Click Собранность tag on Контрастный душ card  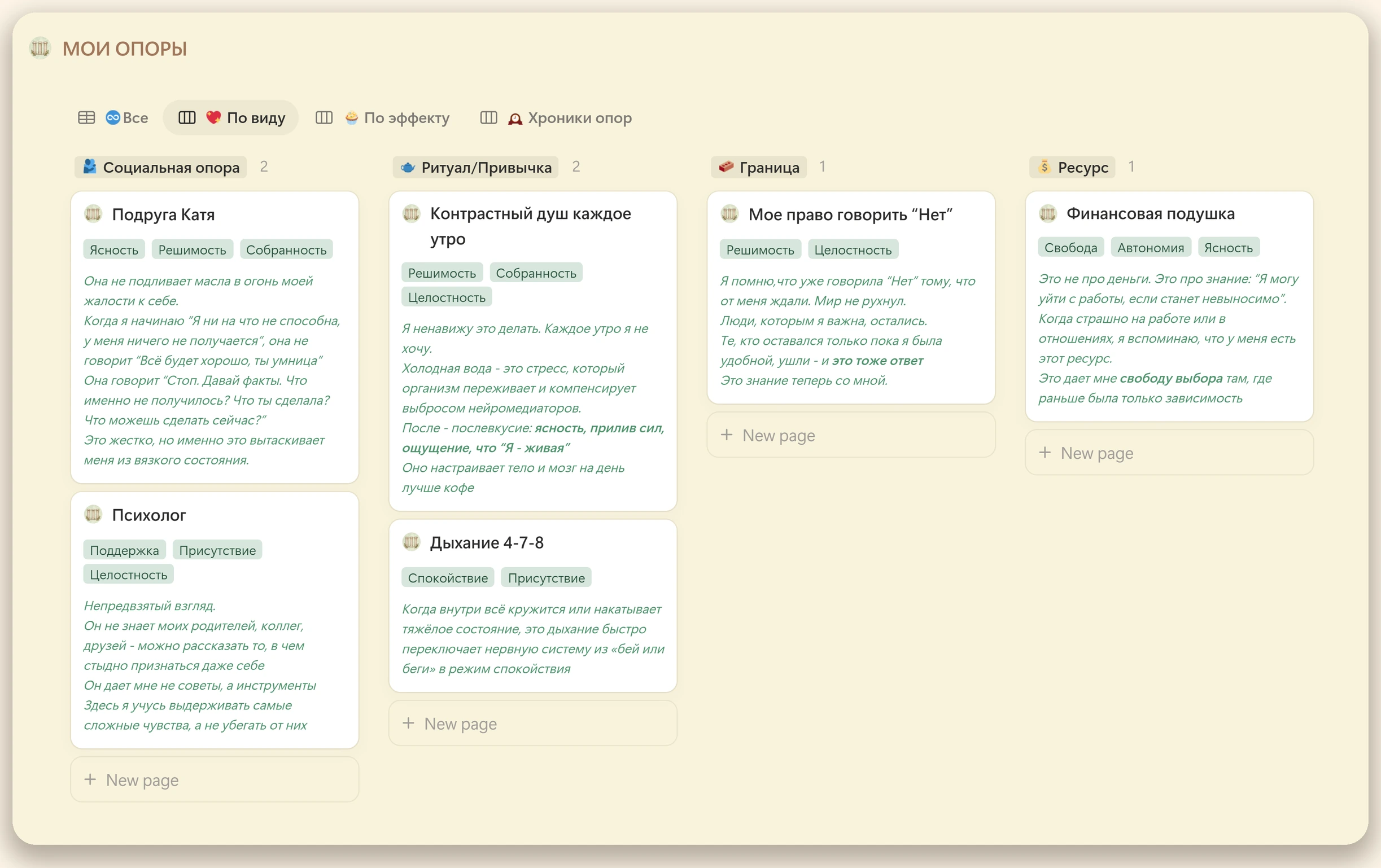(536, 273)
